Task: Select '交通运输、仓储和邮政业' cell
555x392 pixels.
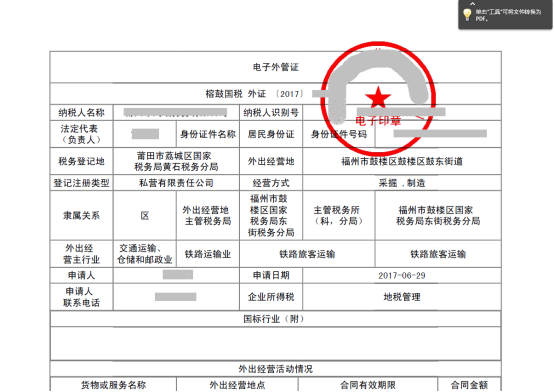Action: tap(145, 254)
